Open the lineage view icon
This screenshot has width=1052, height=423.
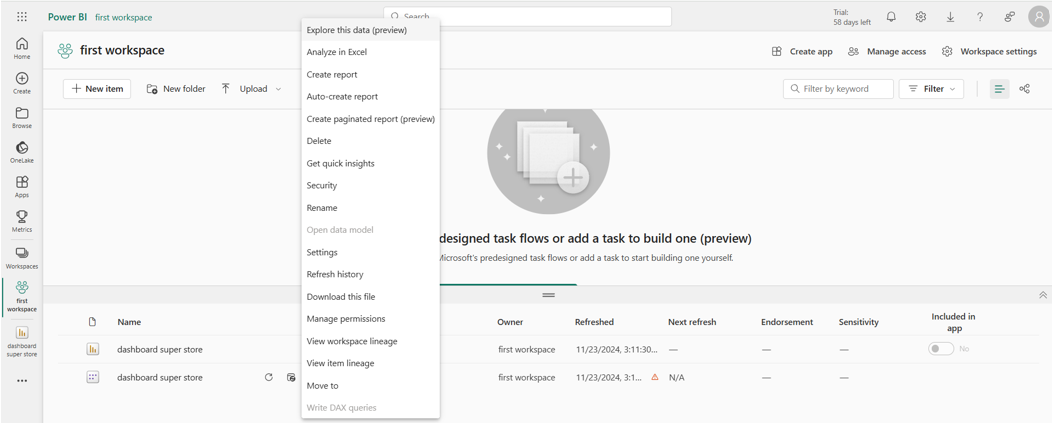tap(1024, 89)
